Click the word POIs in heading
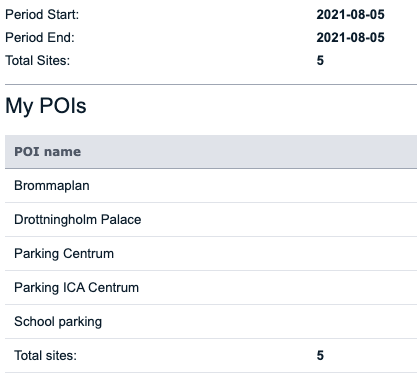This screenshot has width=417, height=379. [x=63, y=105]
